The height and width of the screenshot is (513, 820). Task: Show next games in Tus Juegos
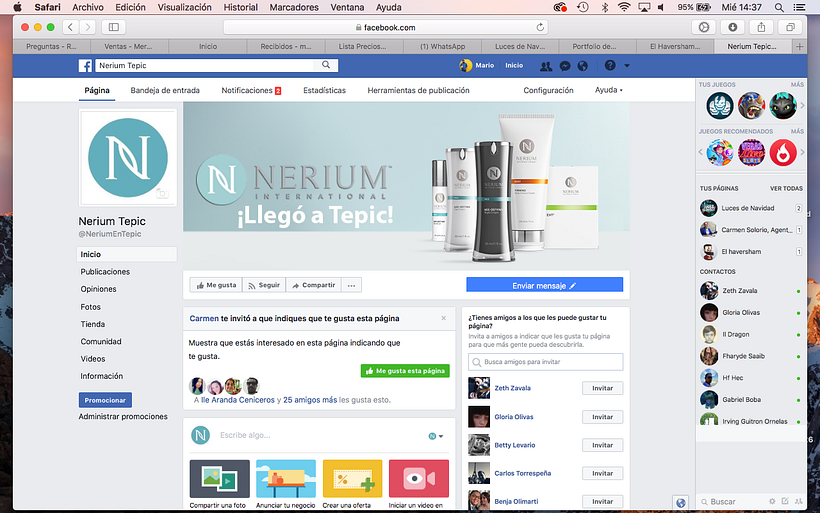point(802,106)
